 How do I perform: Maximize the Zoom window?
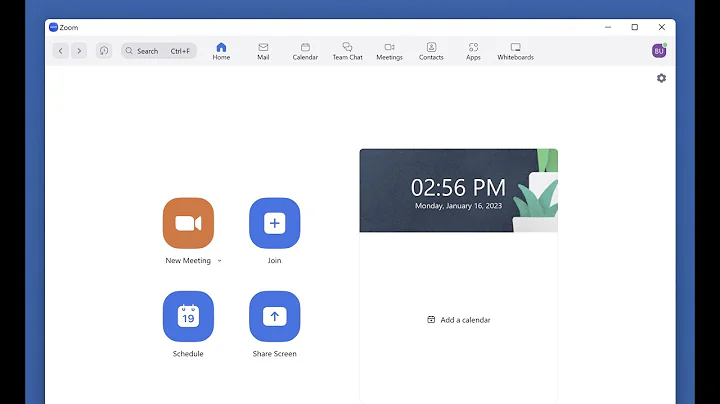click(635, 27)
